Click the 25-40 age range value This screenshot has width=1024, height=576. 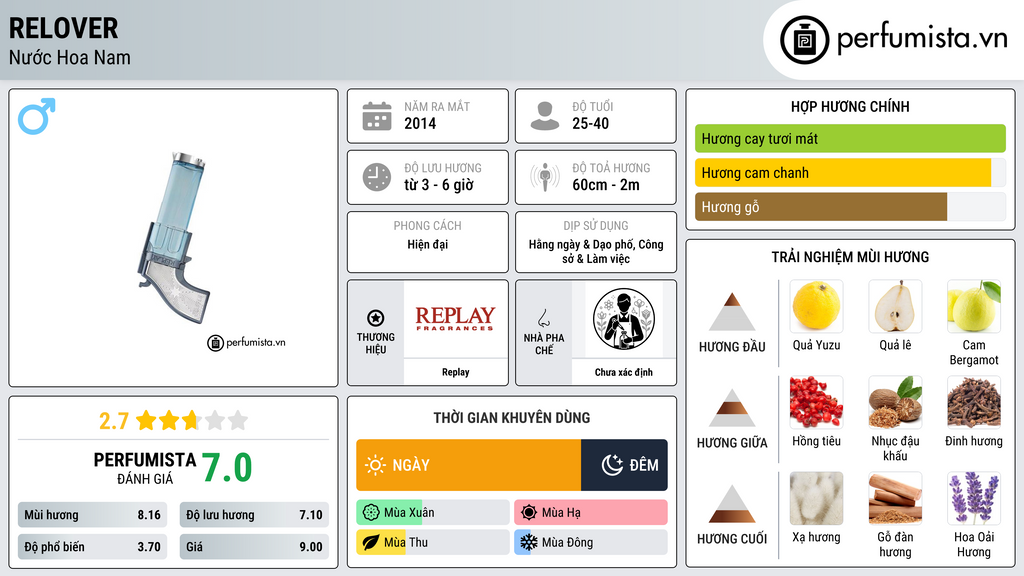pos(590,123)
